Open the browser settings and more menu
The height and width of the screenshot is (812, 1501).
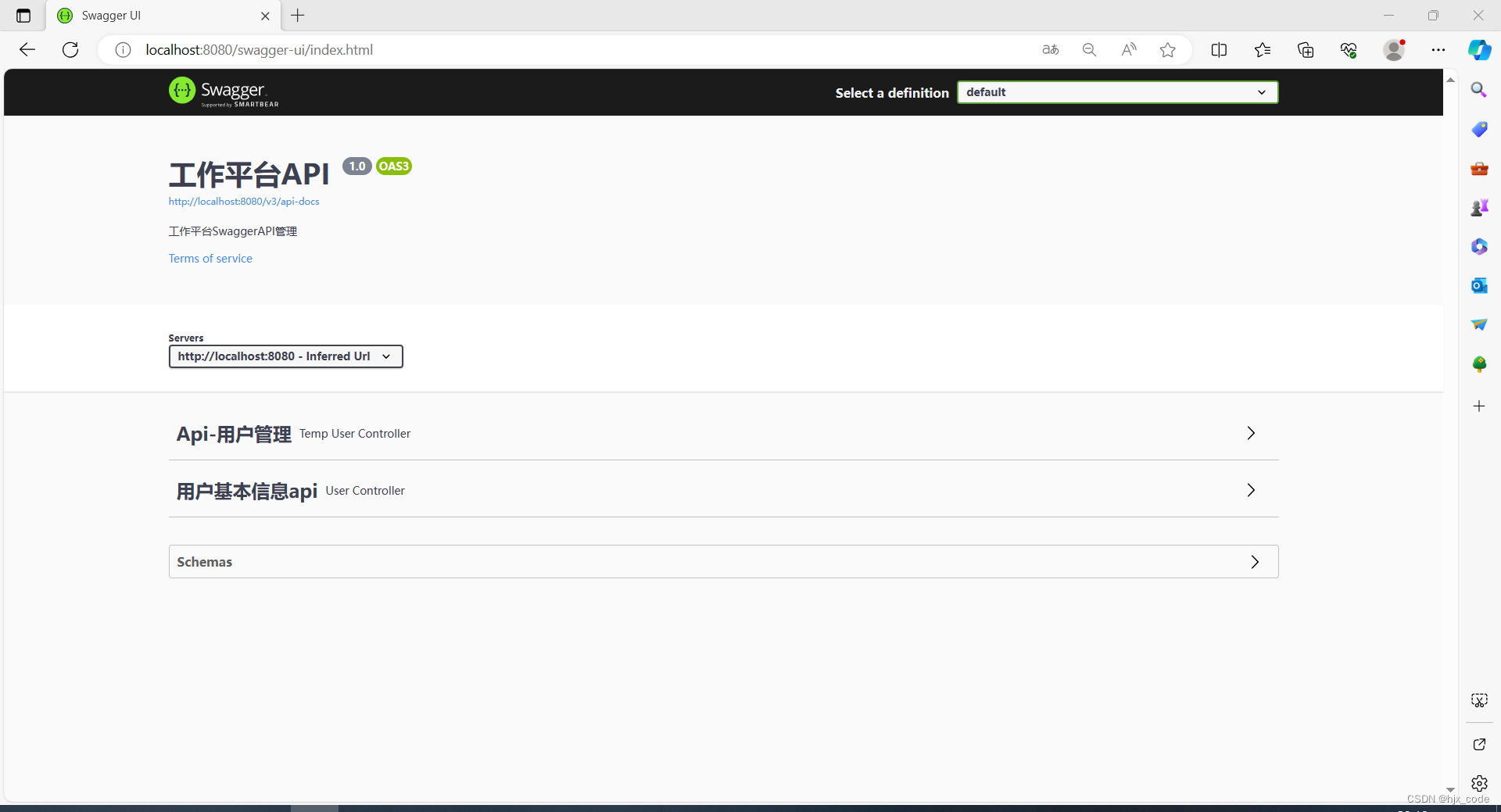1438,50
